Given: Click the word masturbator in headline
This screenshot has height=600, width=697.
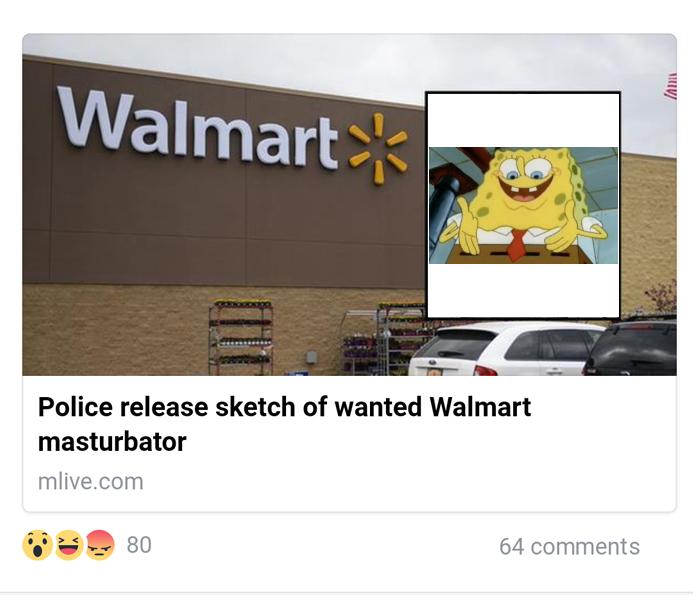Looking at the screenshot, I should pyautogui.click(x=112, y=442).
